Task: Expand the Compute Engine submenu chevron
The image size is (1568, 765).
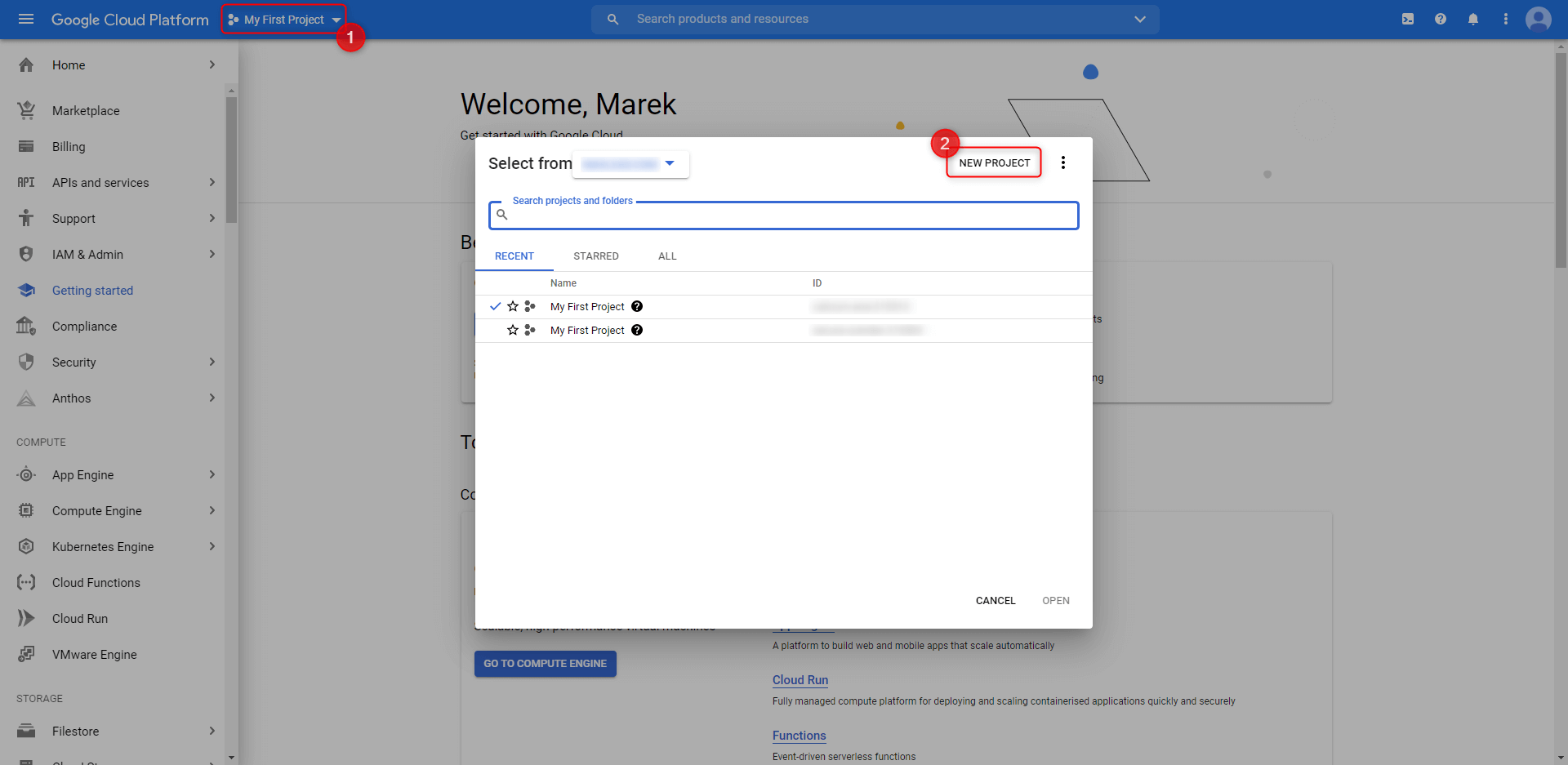Action: (212, 510)
